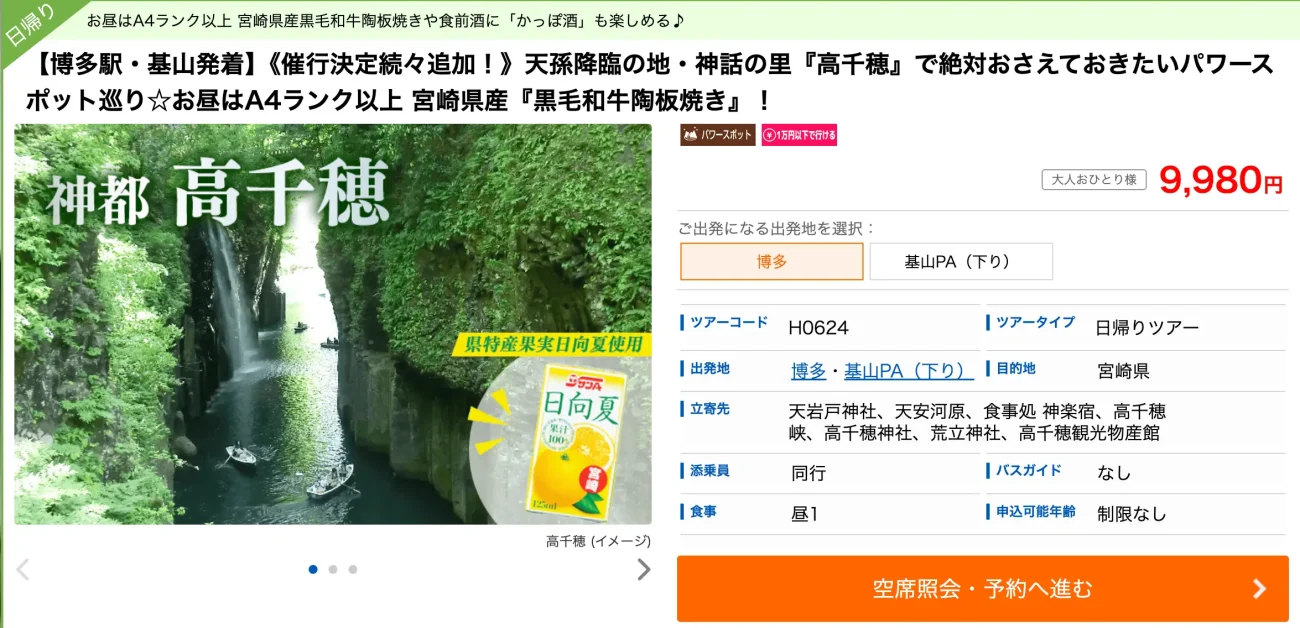Click the 高千穂 gorge main photo
The height and width of the screenshot is (628, 1300).
coord(333,324)
